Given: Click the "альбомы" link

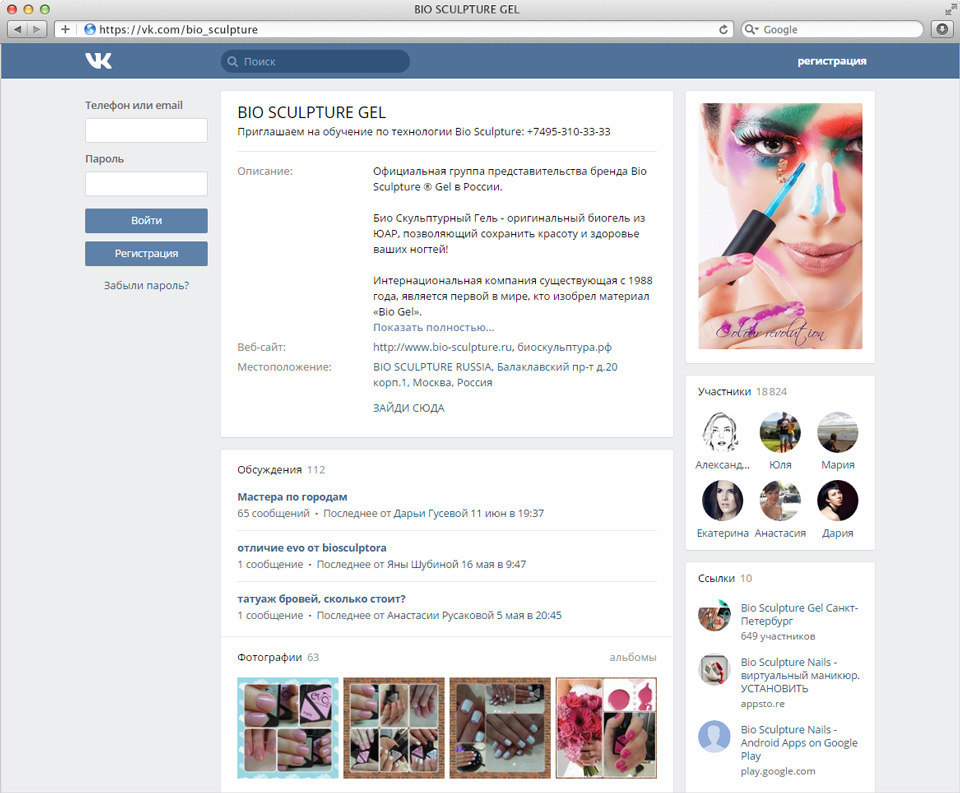Looking at the screenshot, I should (632, 657).
